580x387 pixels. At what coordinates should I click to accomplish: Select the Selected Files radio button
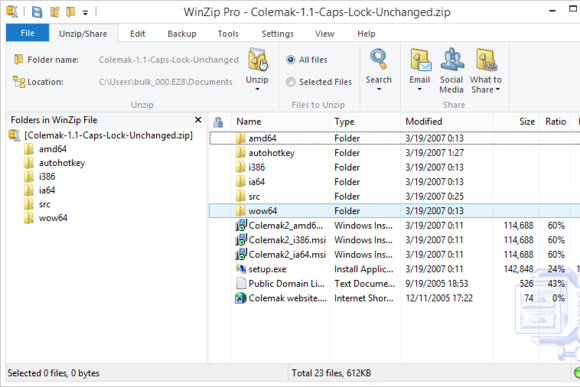(x=291, y=82)
